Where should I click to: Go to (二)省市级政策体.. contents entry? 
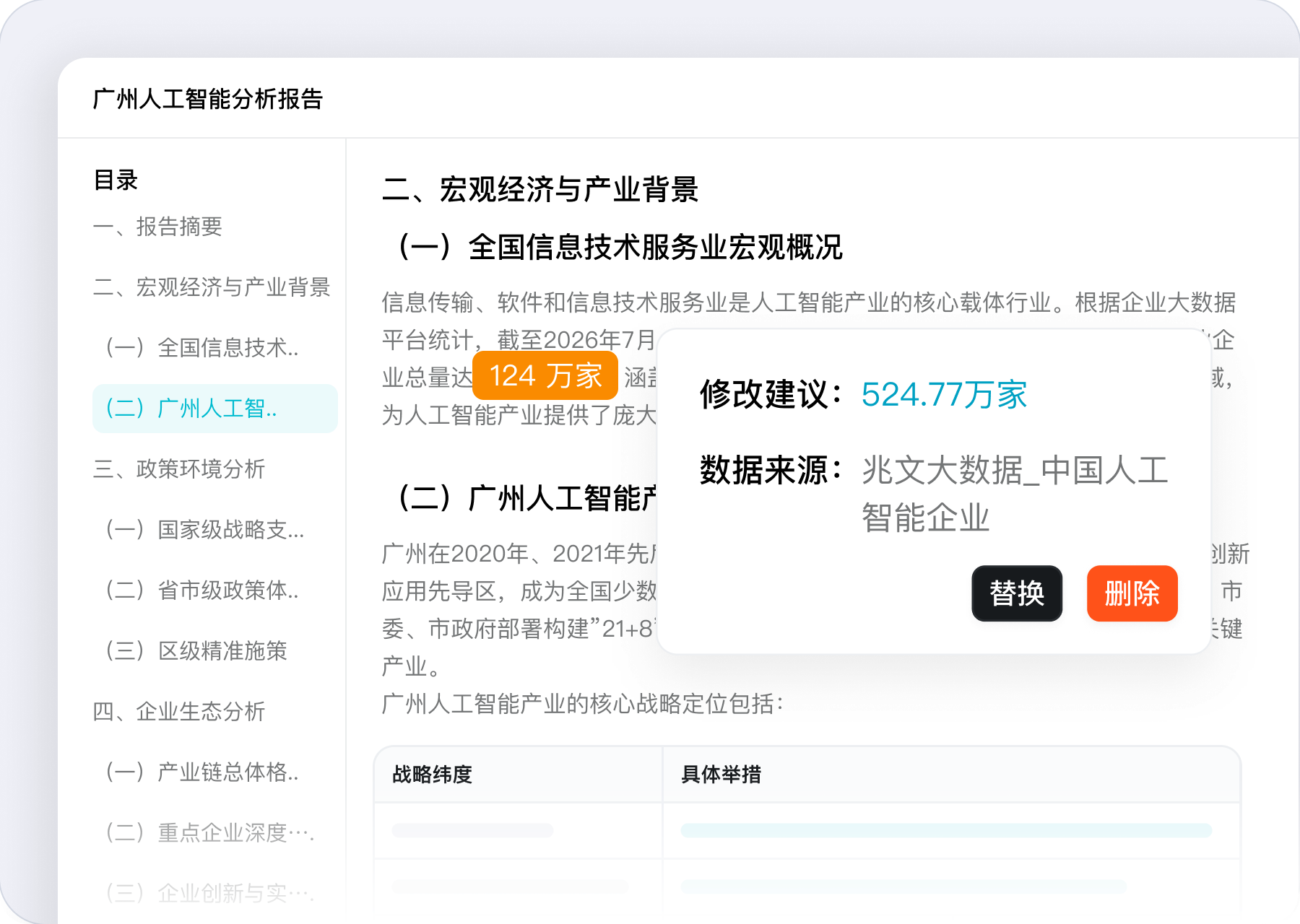coord(202,590)
